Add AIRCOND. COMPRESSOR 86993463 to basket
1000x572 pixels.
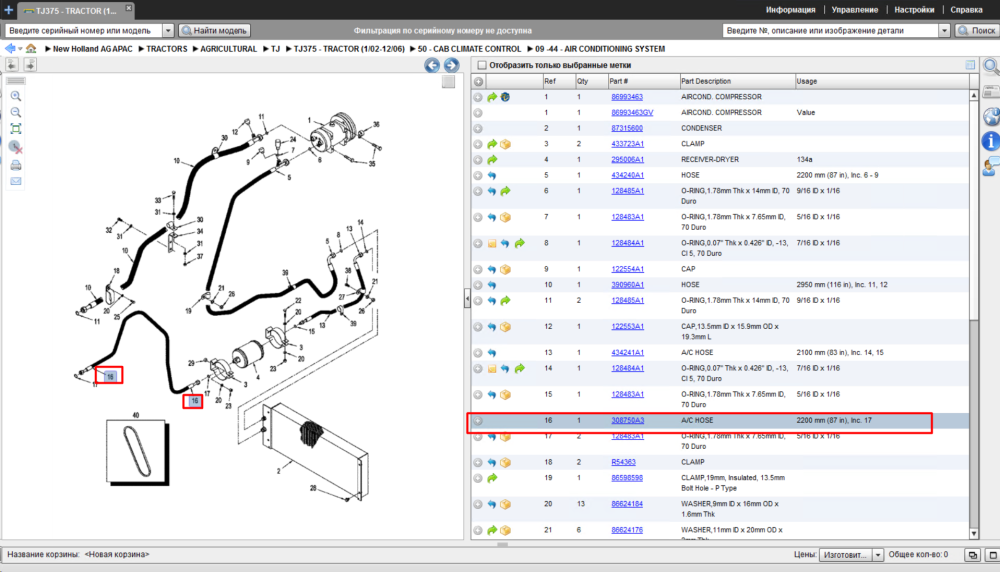478,97
